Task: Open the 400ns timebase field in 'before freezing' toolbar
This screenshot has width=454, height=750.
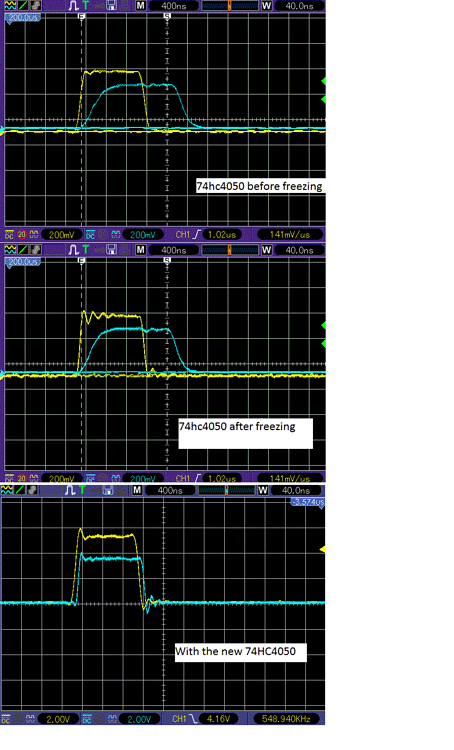Action: (174, 6)
